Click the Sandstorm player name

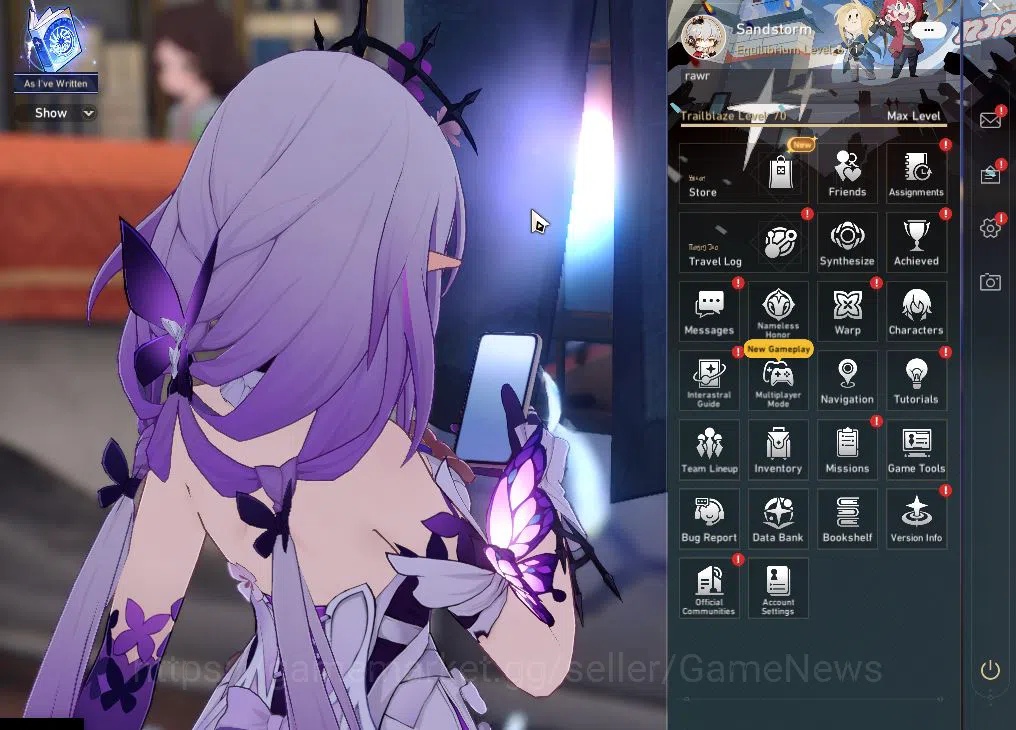[x=774, y=29]
